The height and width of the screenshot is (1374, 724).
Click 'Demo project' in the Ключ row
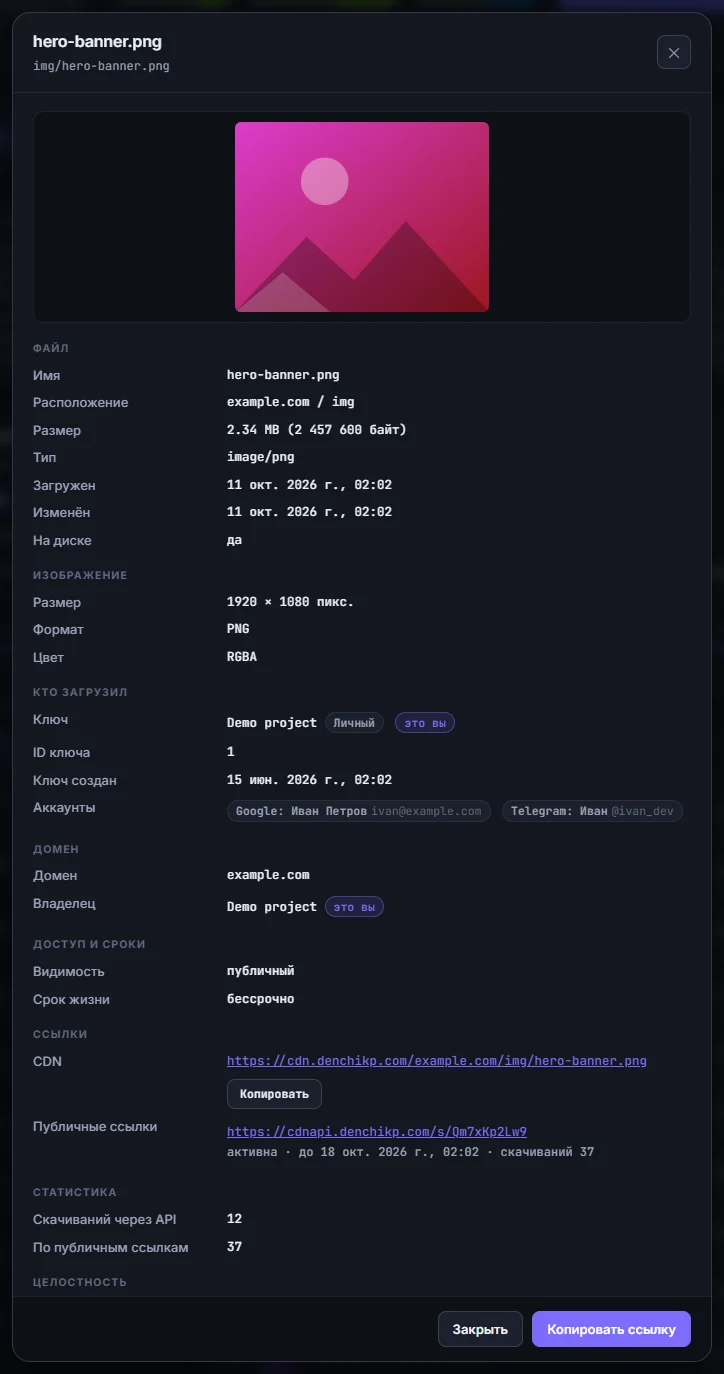tap(271, 722)
